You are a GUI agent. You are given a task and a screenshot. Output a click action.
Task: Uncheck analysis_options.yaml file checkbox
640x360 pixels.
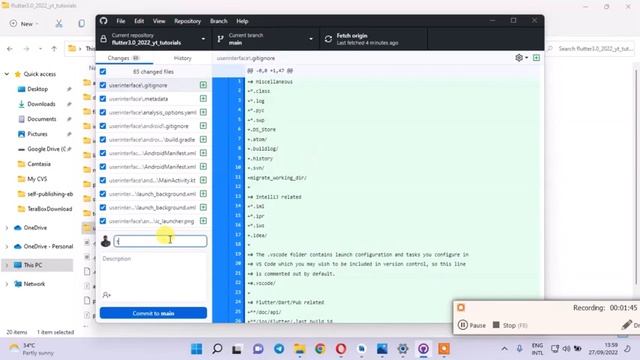point(103,112)
